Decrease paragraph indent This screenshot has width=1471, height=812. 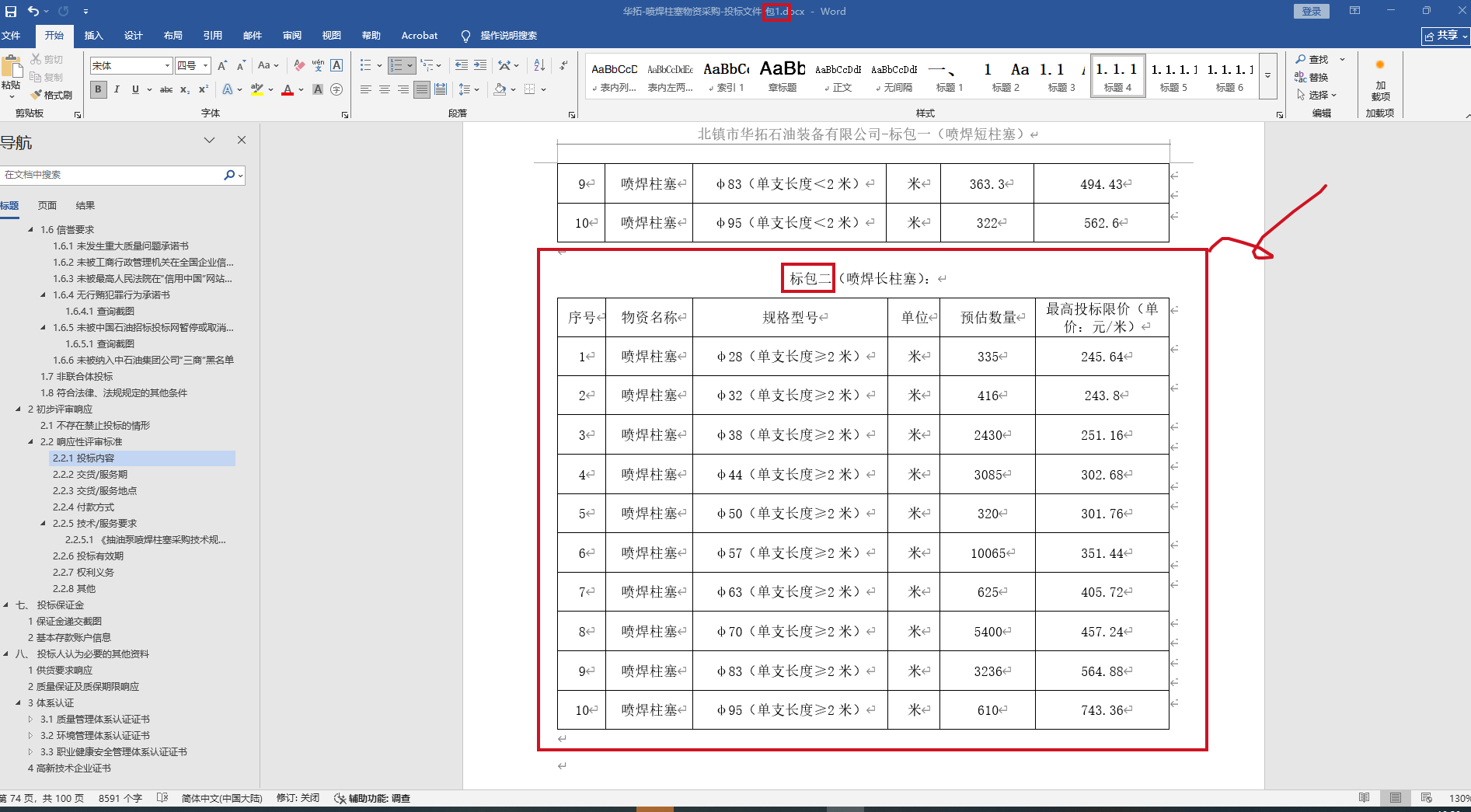(462, 66)
